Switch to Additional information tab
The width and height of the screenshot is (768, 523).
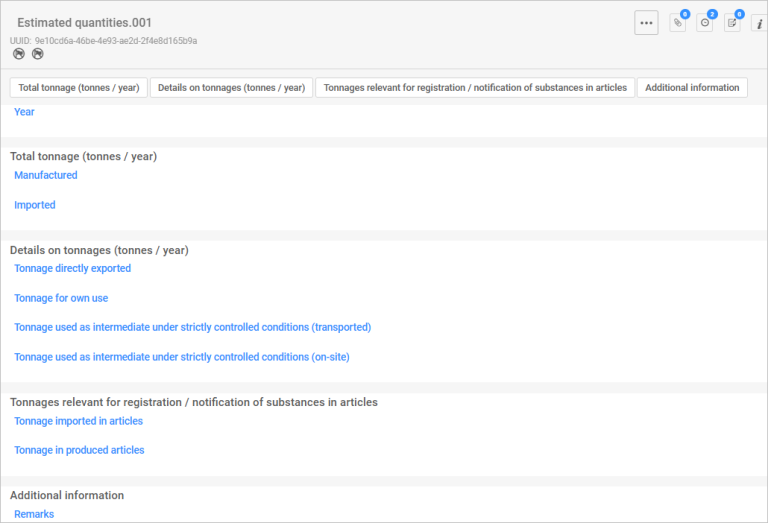692,88
